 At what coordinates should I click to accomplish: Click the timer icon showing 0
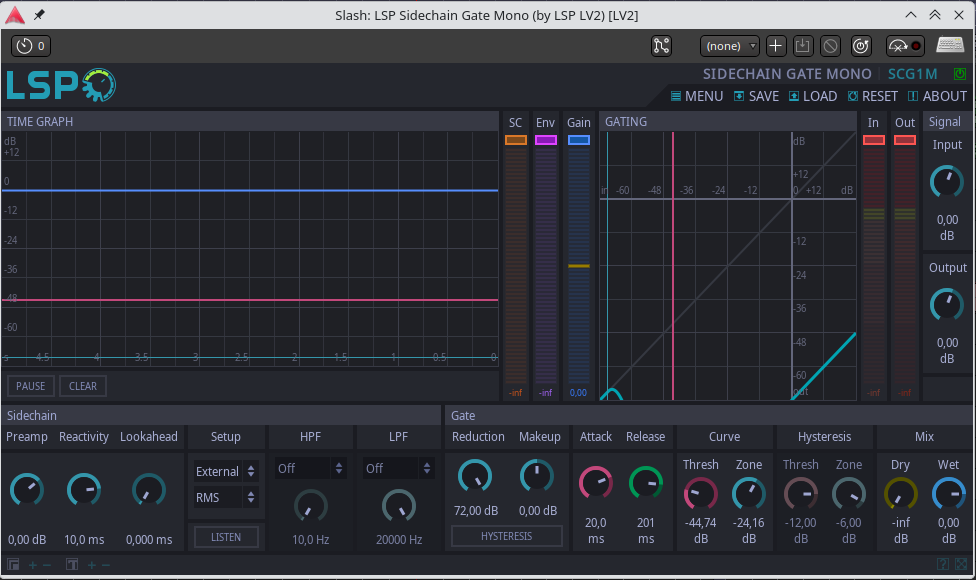click(30, 46)
